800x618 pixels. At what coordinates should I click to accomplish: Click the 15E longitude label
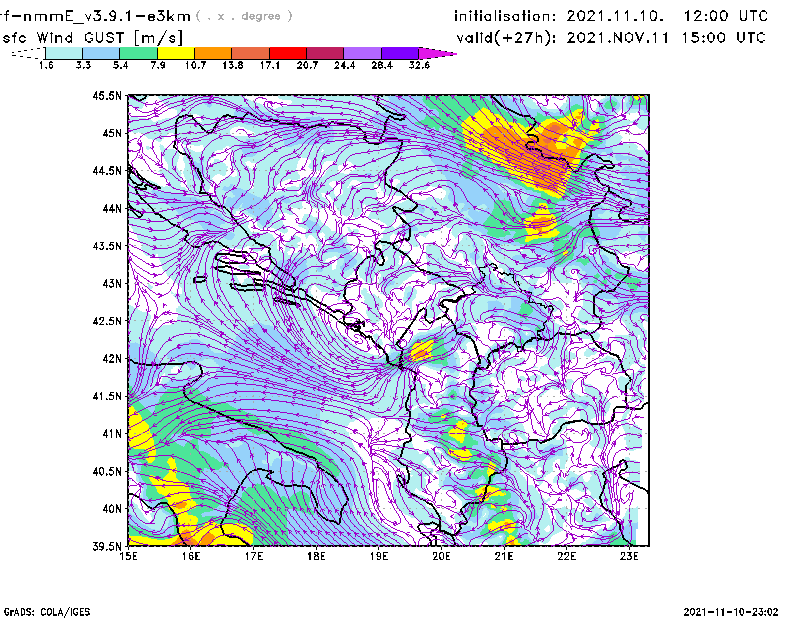tap(128, 556)
